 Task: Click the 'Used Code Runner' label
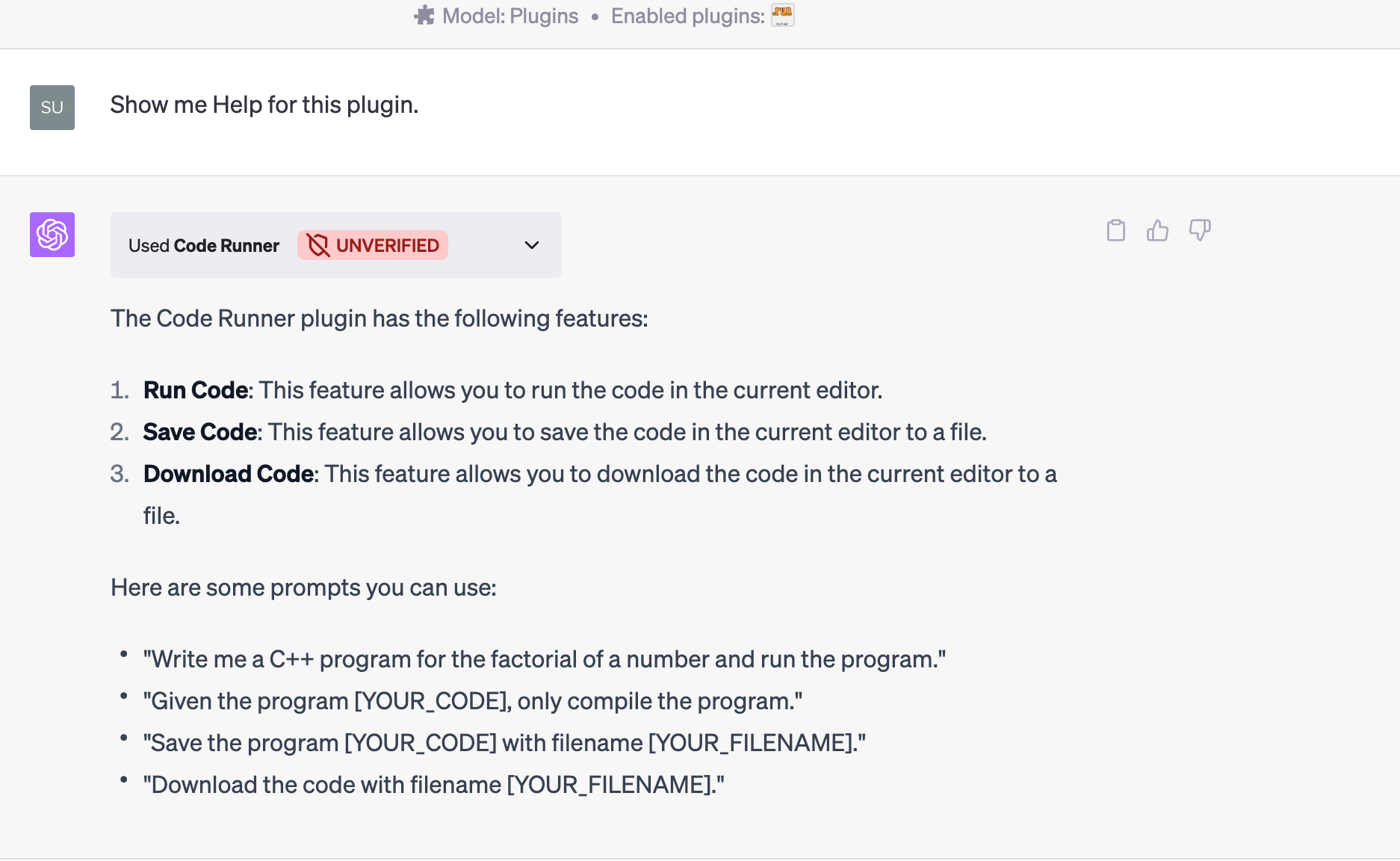[203, 246]
